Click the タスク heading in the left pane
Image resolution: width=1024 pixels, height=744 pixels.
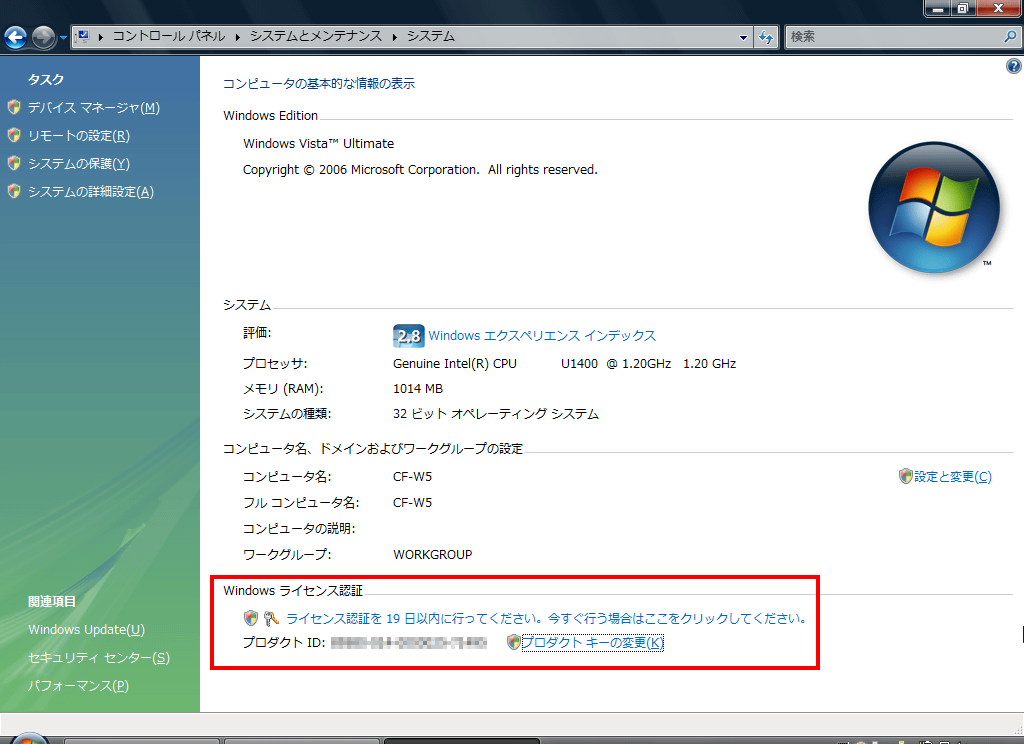(46, 80)
